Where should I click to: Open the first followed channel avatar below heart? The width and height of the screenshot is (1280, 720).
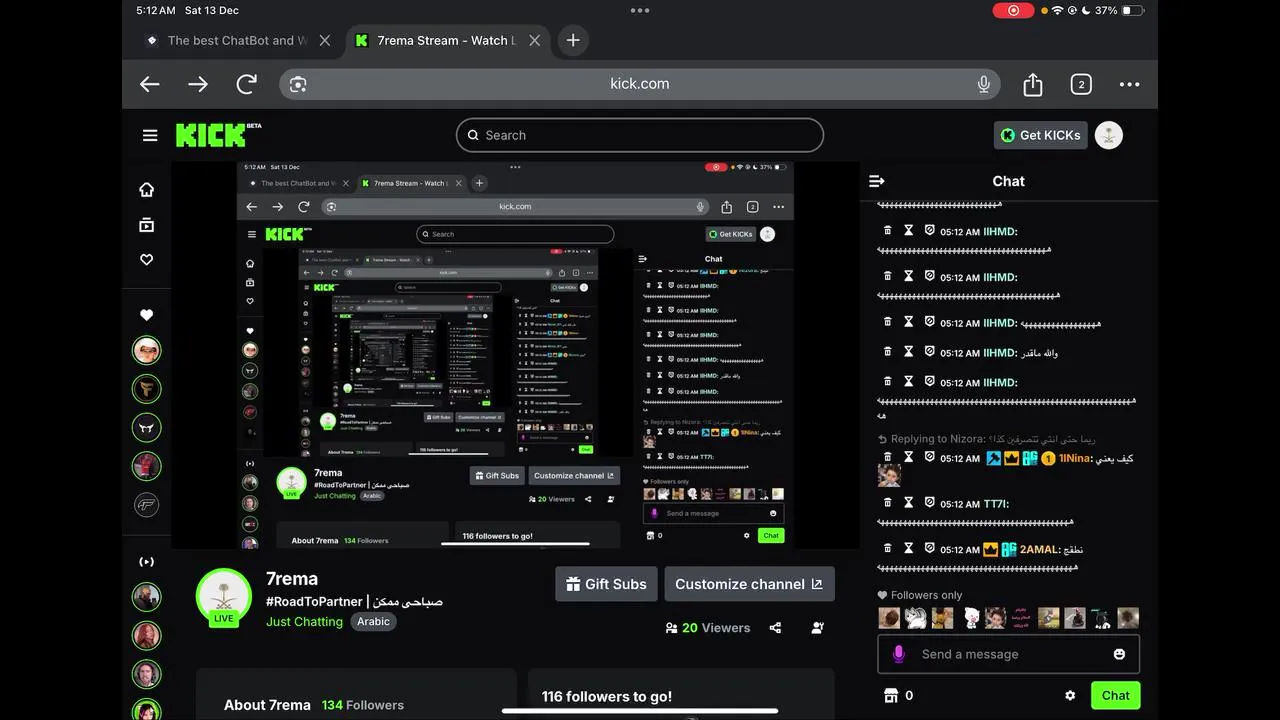[146, 350]
